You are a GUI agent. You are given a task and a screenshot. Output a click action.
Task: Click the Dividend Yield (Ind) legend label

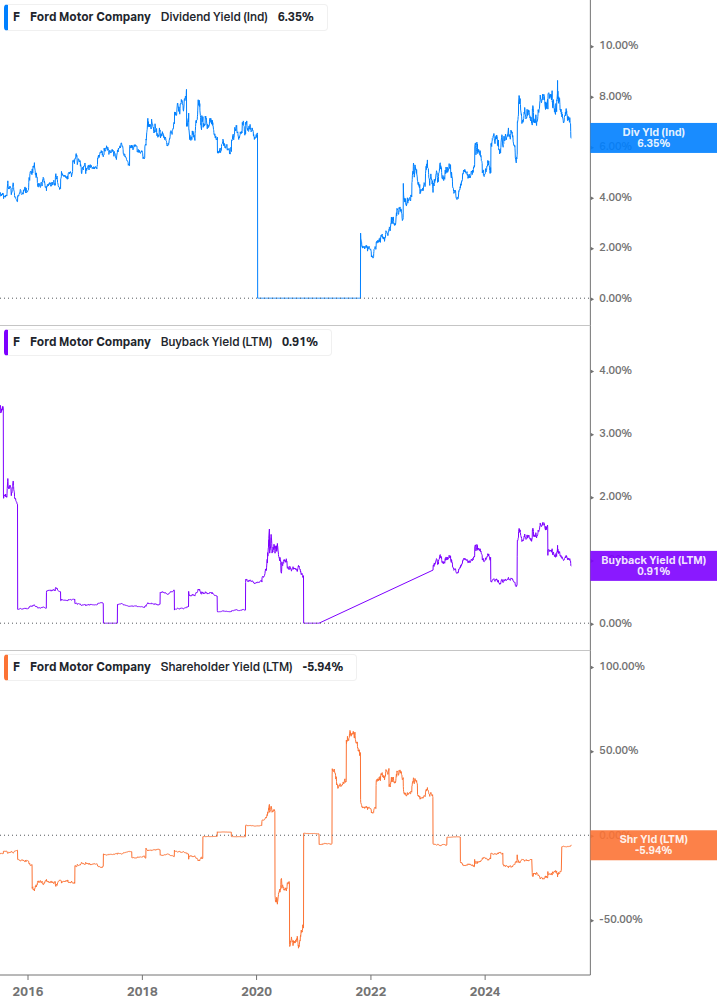coord(214,17)
